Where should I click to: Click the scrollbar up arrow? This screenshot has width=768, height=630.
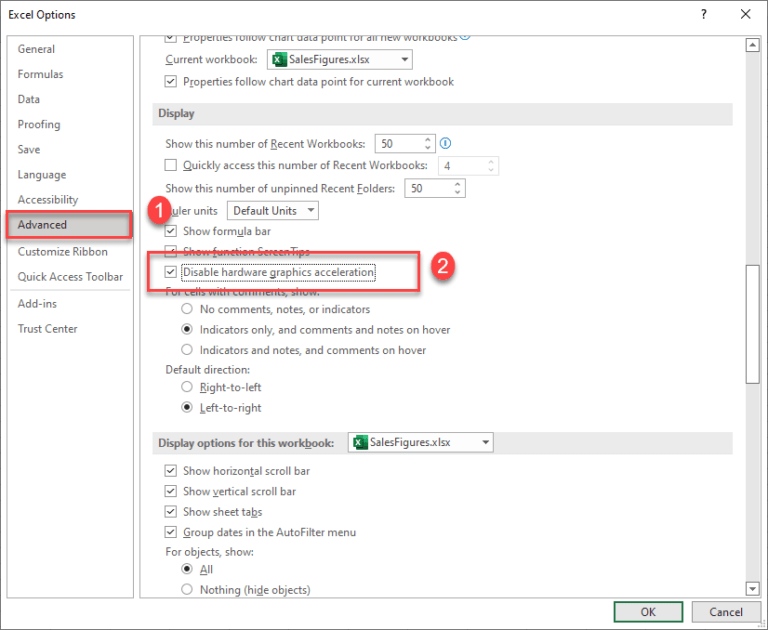(752, 46)
